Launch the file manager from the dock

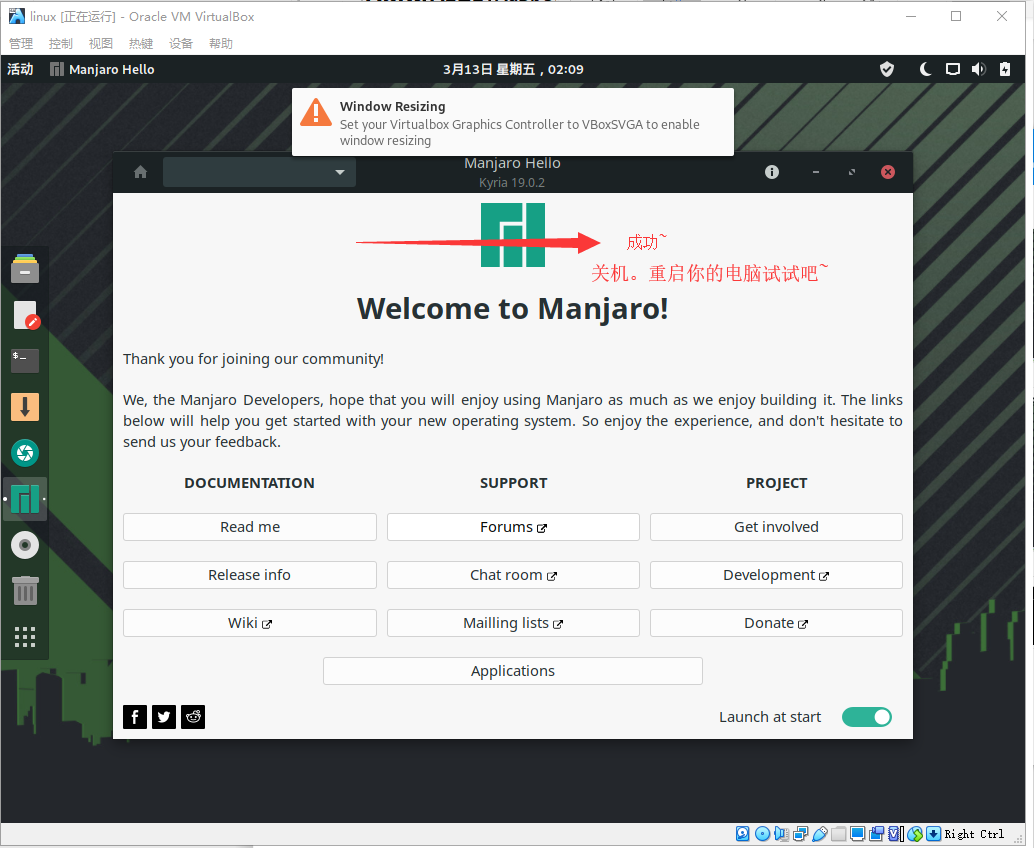pyautogui.click(x=25, y=268)
